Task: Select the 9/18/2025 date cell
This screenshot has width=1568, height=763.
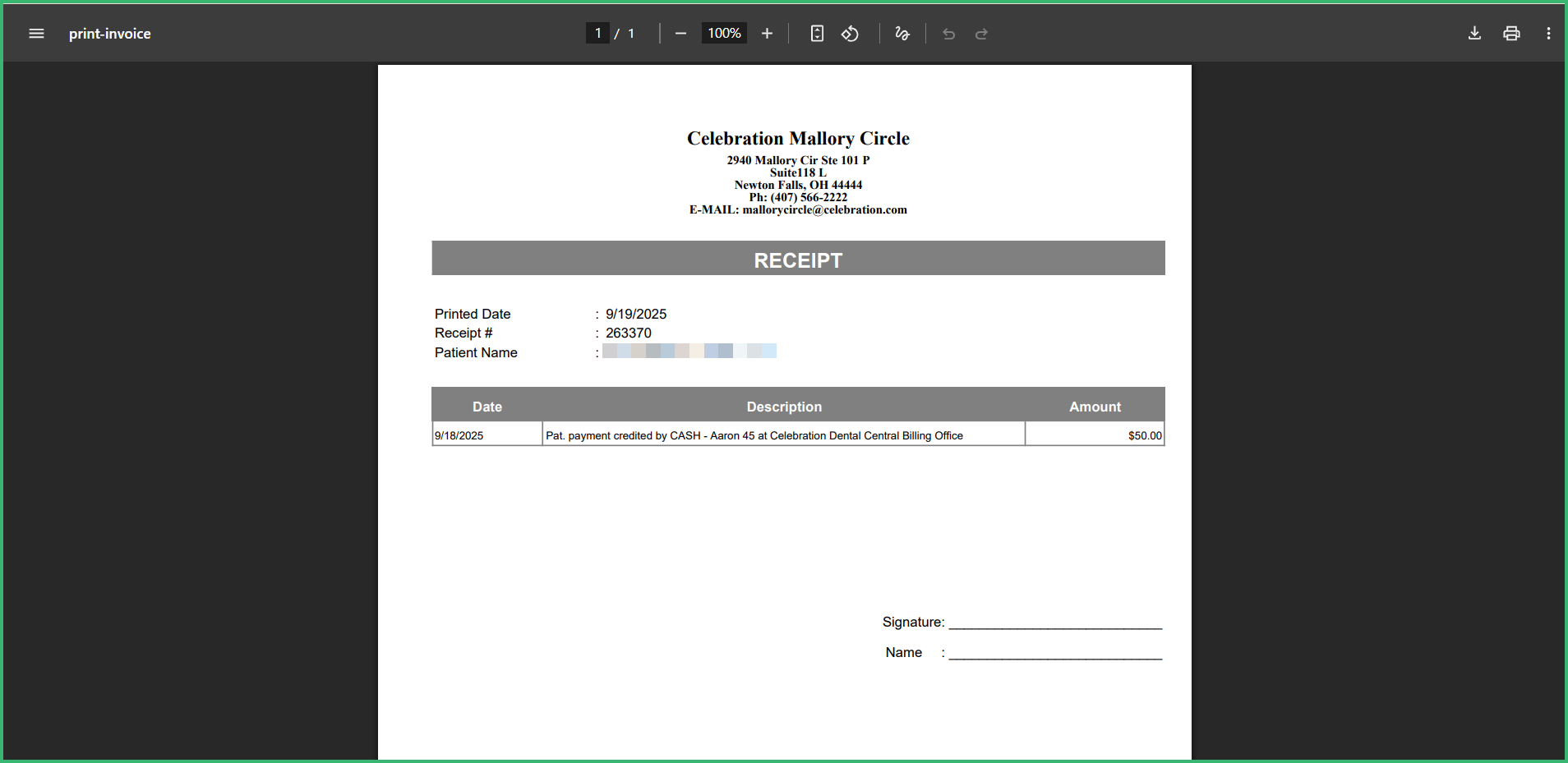Action: point(487,434)
